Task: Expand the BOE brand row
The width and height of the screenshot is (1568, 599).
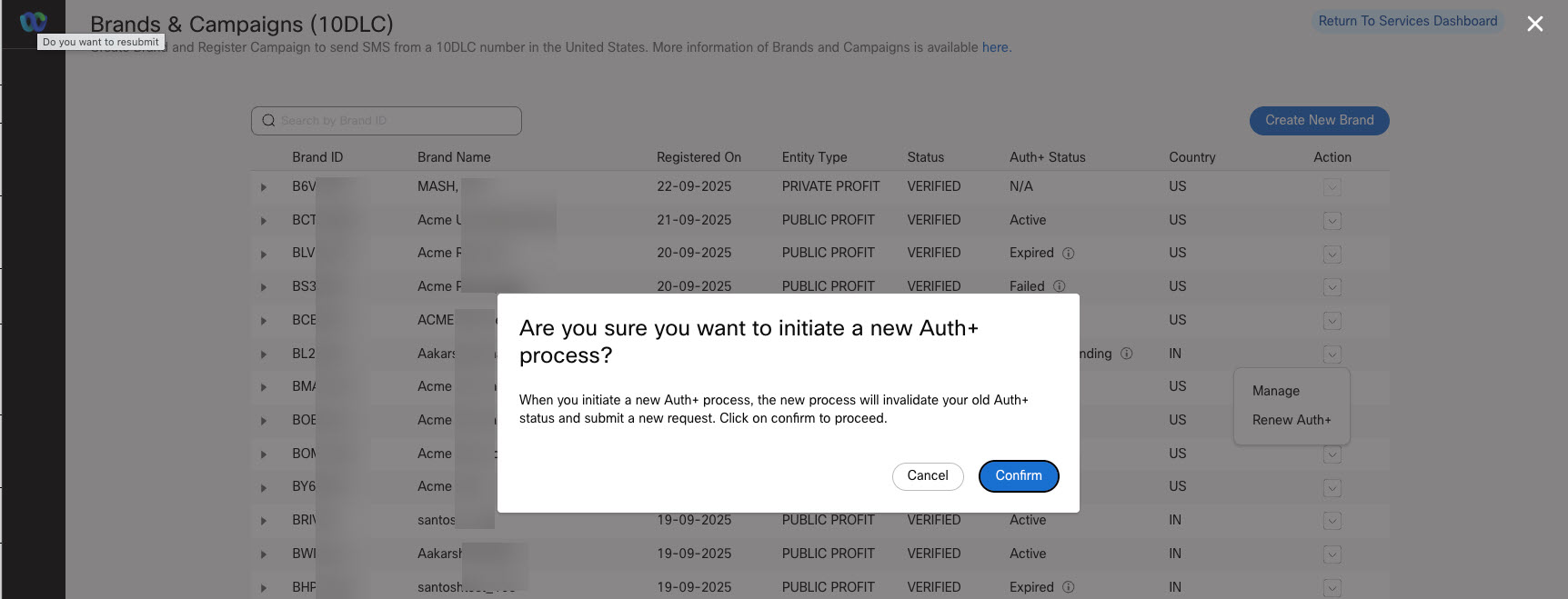Action: [264, 421]
